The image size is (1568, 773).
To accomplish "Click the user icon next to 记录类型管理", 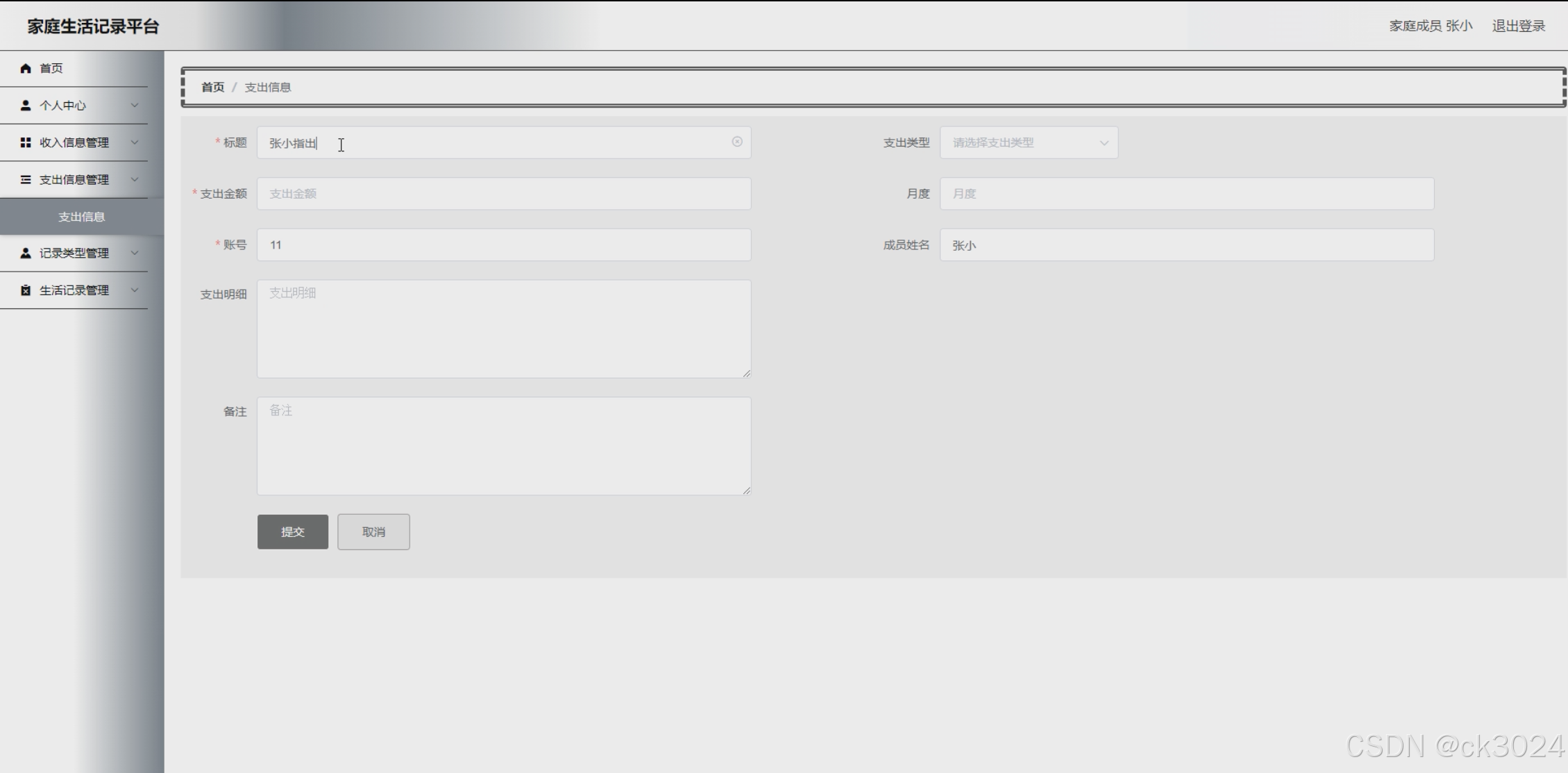I will point(26,253).
